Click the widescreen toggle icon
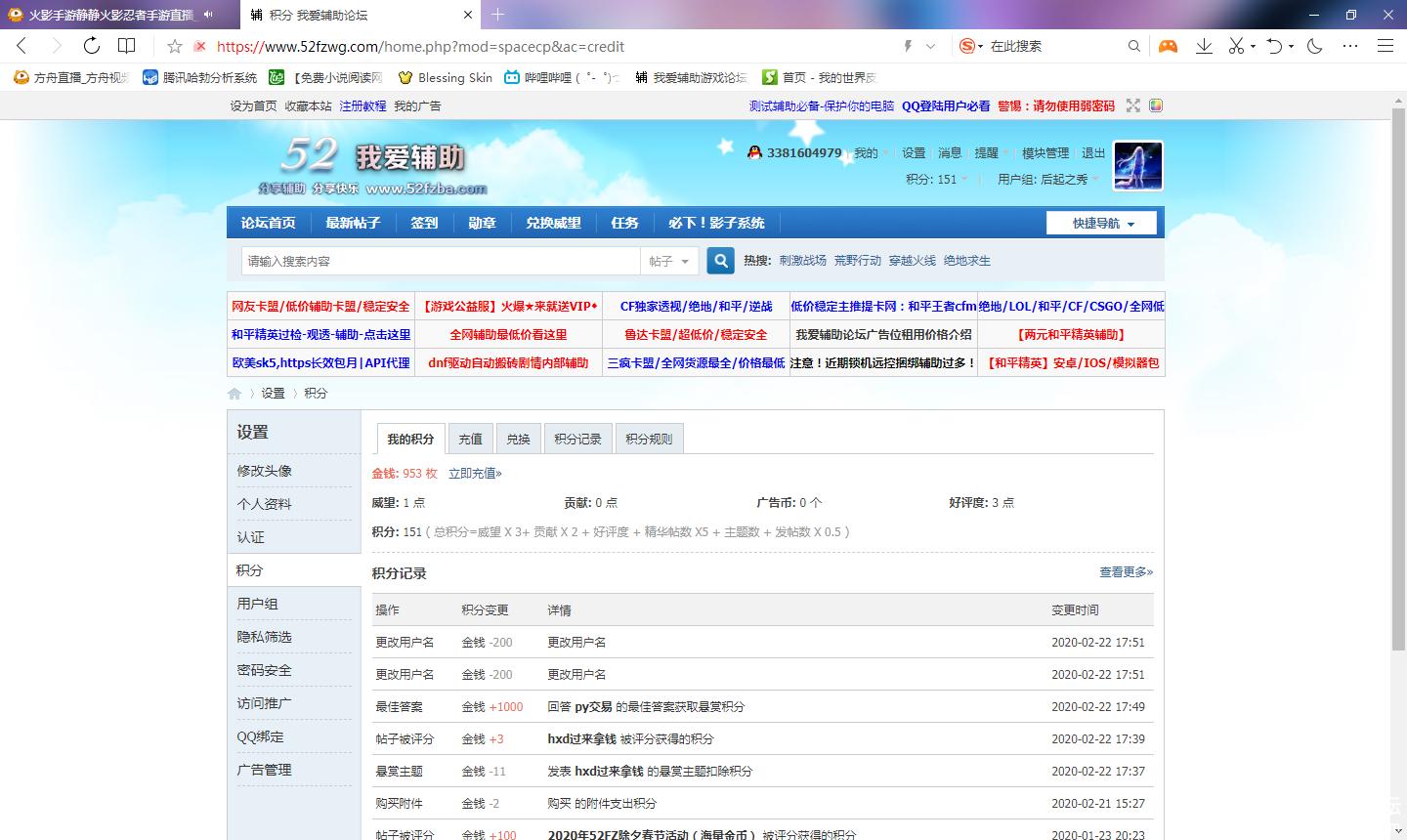1407x840 pixels. click(x=1133, y=105)
